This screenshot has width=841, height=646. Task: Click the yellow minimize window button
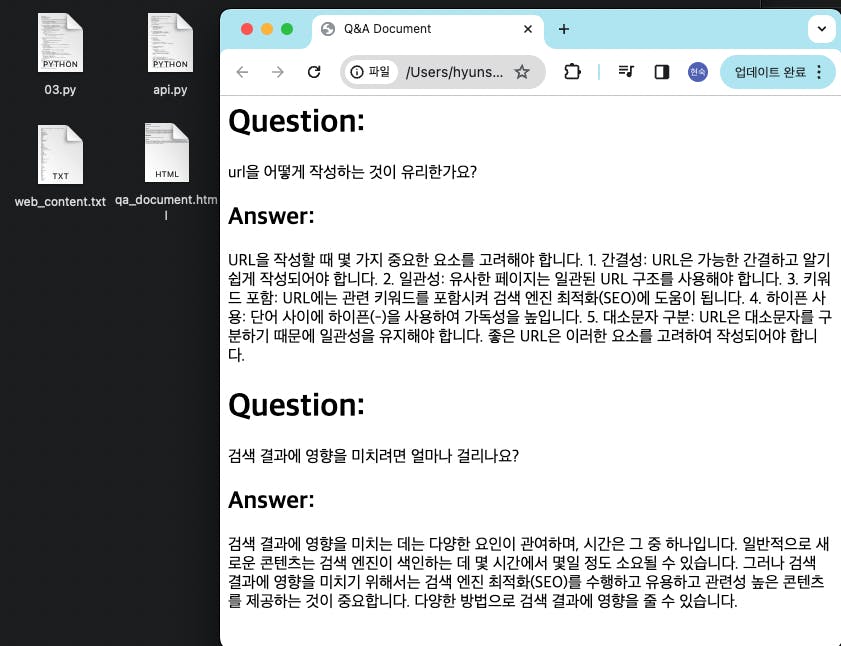pyautogui.click(x=267, y=29)
